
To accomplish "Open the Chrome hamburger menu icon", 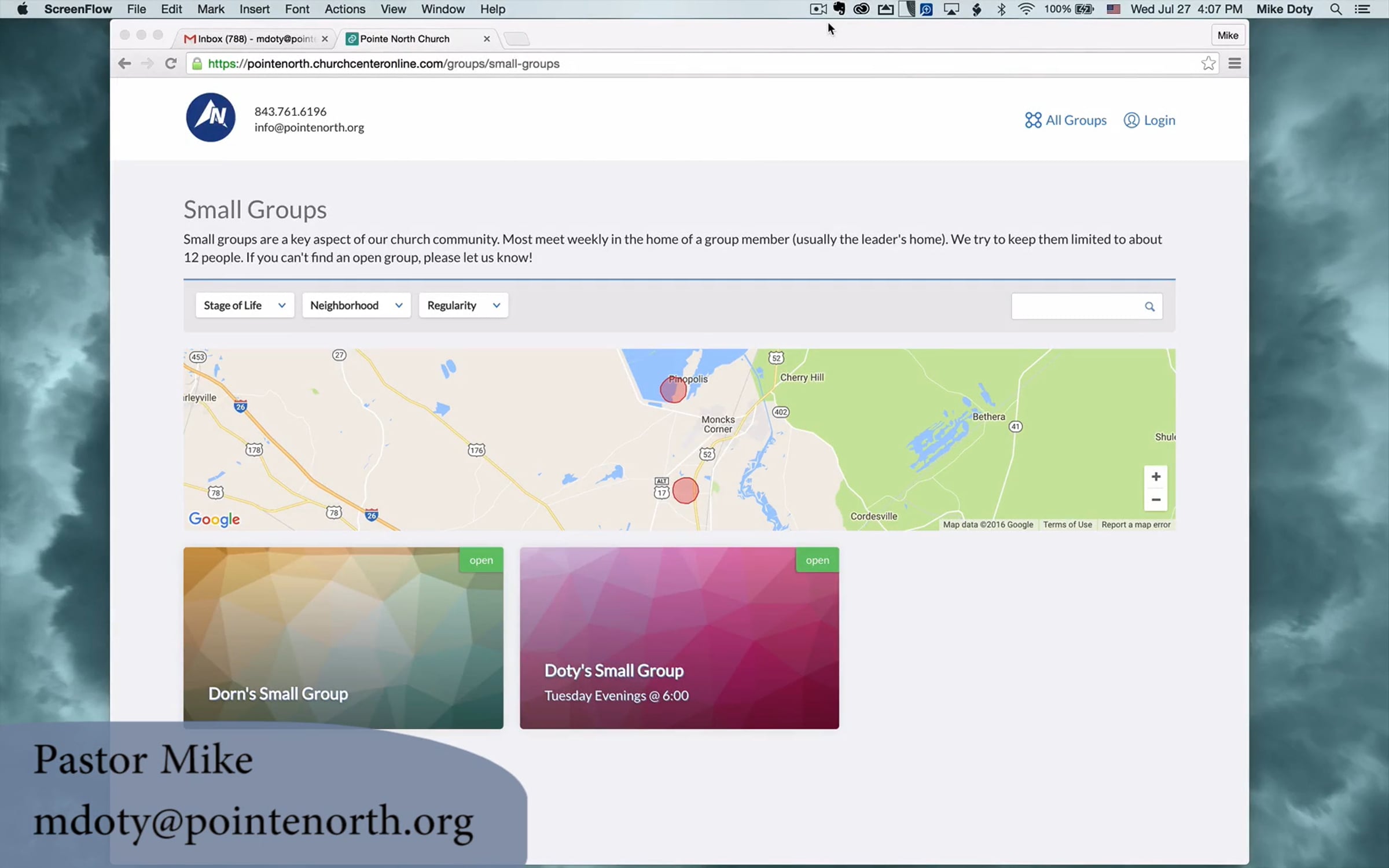I will (1234, 64).
